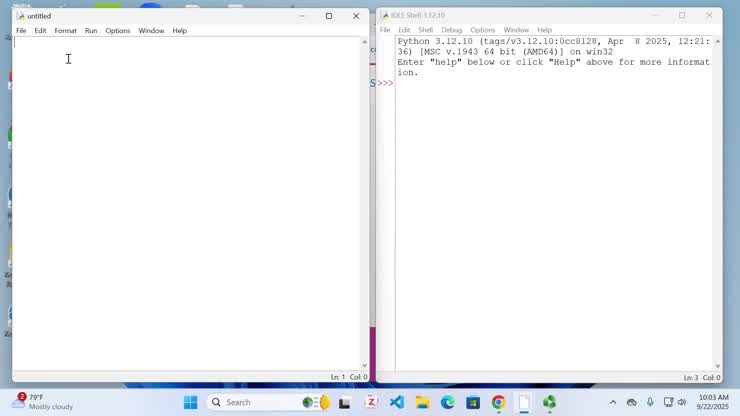Click the cloud sync tray icon
The height and width of the screenshot is (416, 740).
[x=631, y=402]
